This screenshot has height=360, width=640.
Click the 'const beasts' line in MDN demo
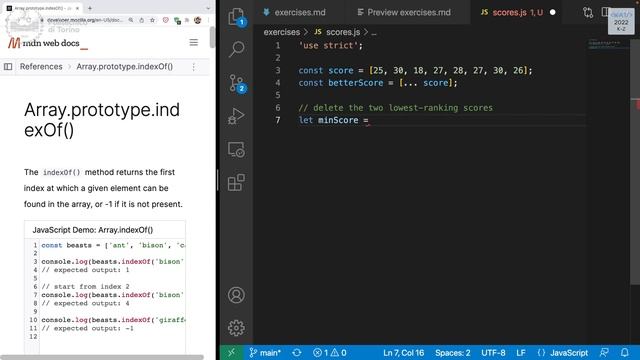(113, 245)
